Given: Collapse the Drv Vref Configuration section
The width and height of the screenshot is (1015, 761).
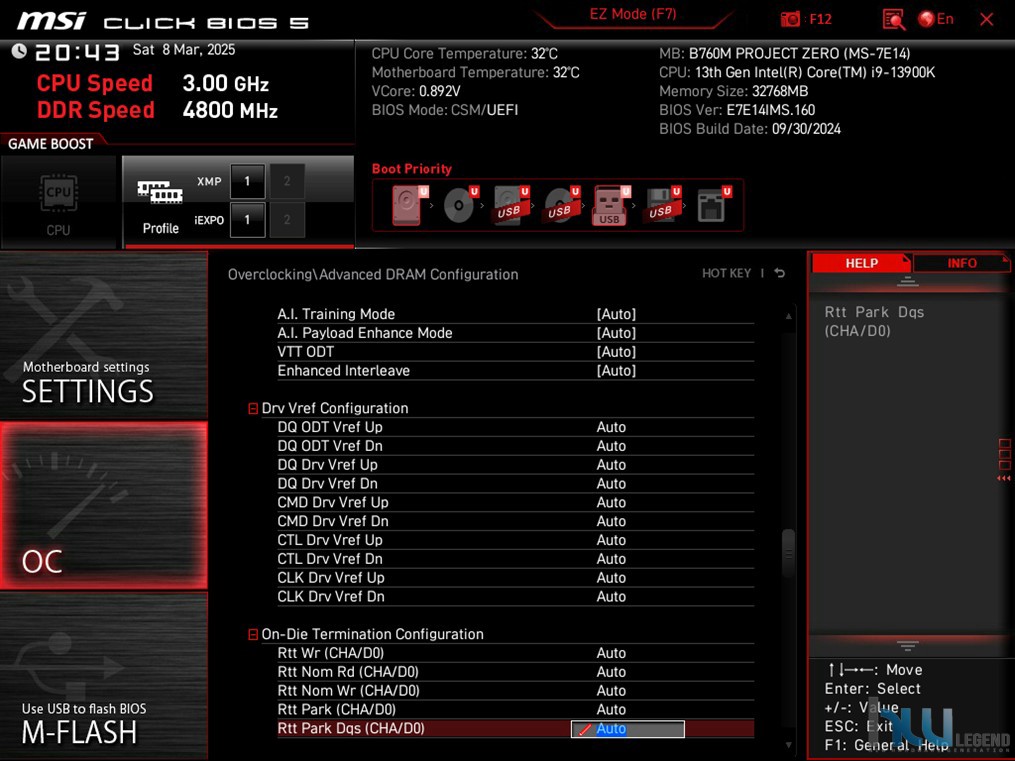Looking at the screenshot, I should 253,408.
